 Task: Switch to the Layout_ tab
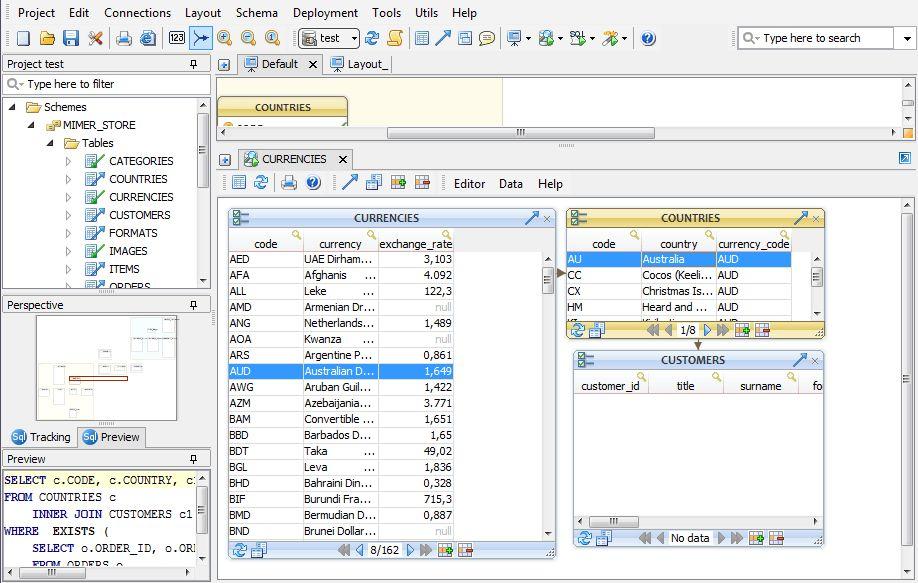click(x=359, y=64)
